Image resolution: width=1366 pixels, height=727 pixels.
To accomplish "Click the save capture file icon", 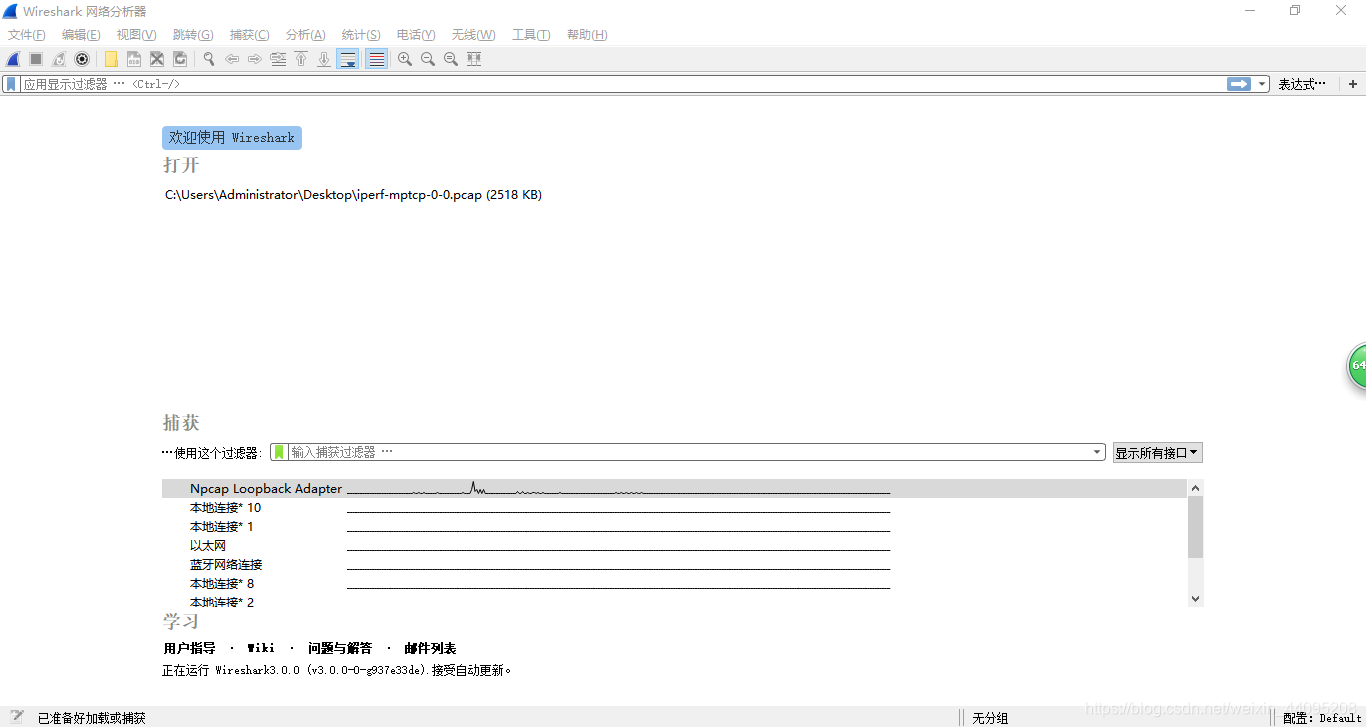I will pos(134,59).
